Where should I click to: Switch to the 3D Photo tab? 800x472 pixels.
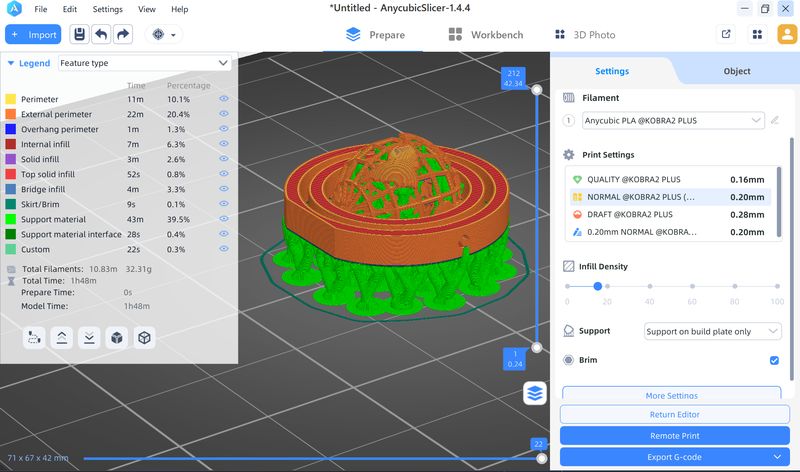(585, 35)
